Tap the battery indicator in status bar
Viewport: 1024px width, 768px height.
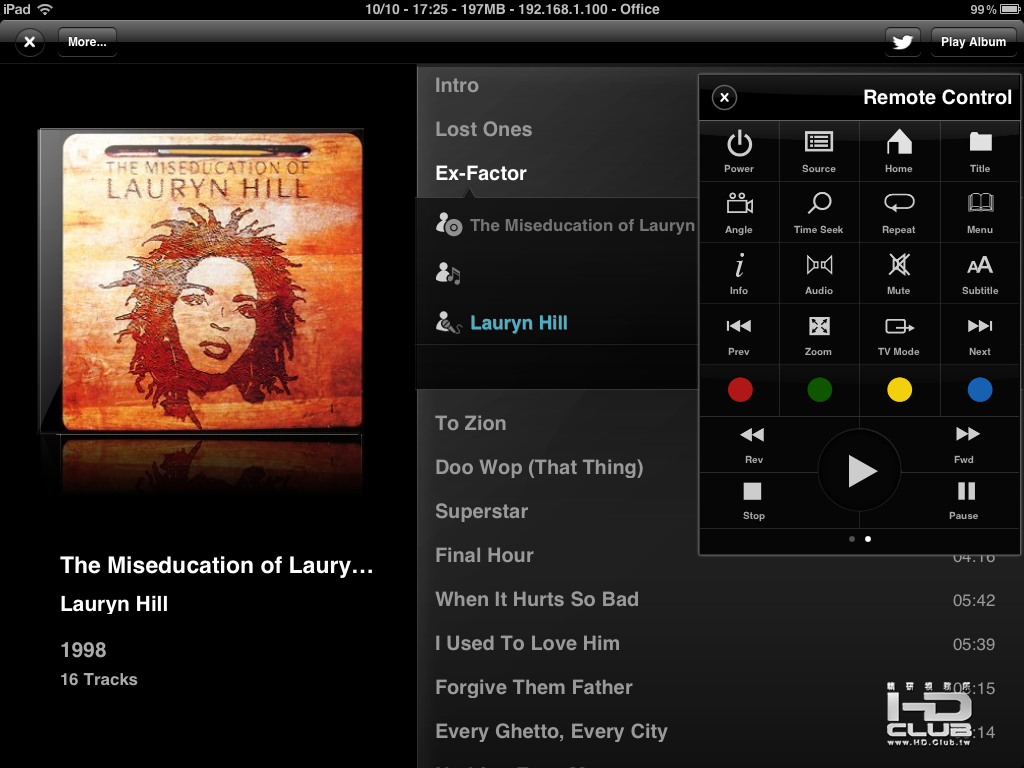click(x=1009, y=9)
